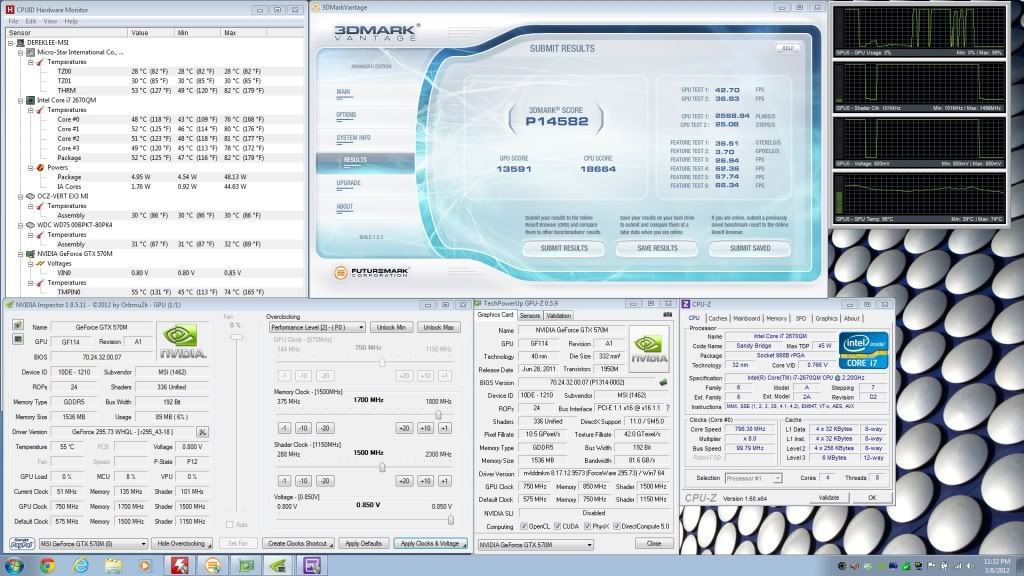Collapse the Intel Core i7 2670QM node

tap(21, 101)
